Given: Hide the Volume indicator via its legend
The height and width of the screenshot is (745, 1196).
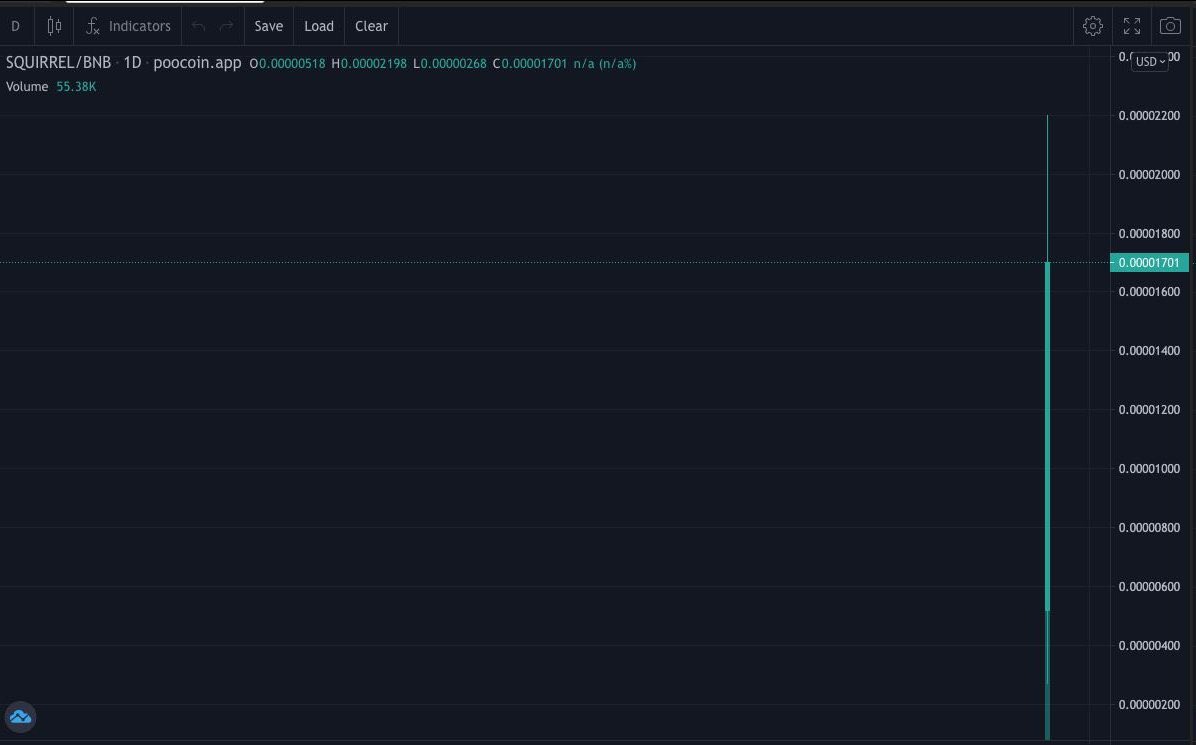Looking at the screenshot, I should (x=26, y=86).
